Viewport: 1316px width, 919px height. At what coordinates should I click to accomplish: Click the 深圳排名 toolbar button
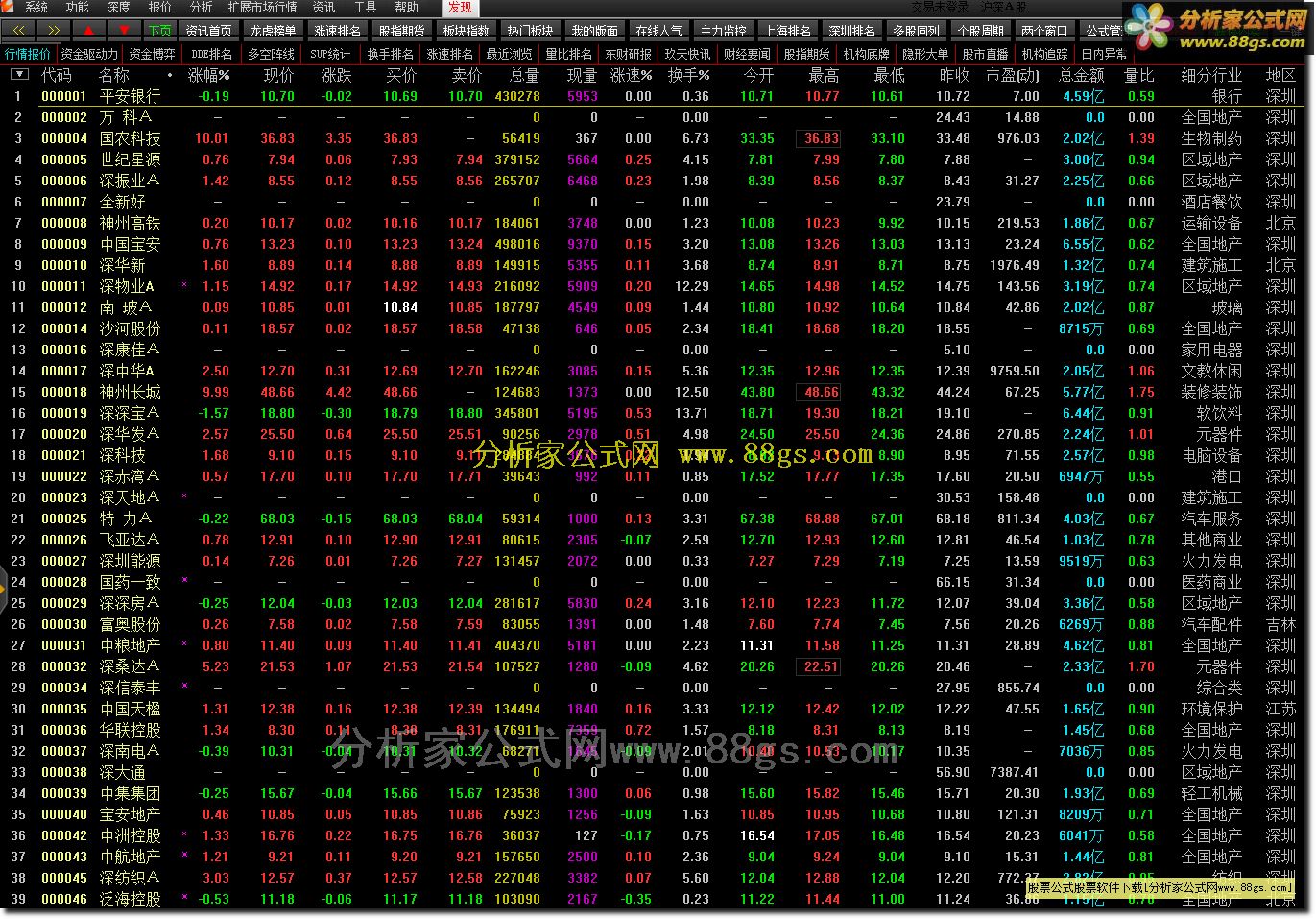pos(852,31)
